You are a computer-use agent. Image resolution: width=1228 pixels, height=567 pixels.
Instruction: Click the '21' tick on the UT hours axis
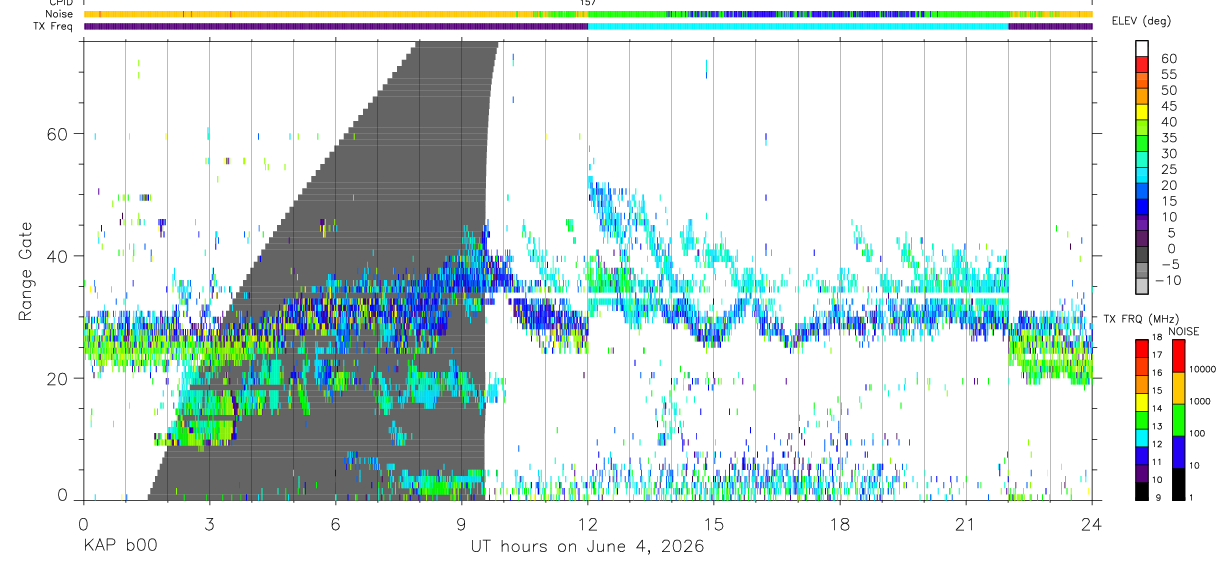966,523
